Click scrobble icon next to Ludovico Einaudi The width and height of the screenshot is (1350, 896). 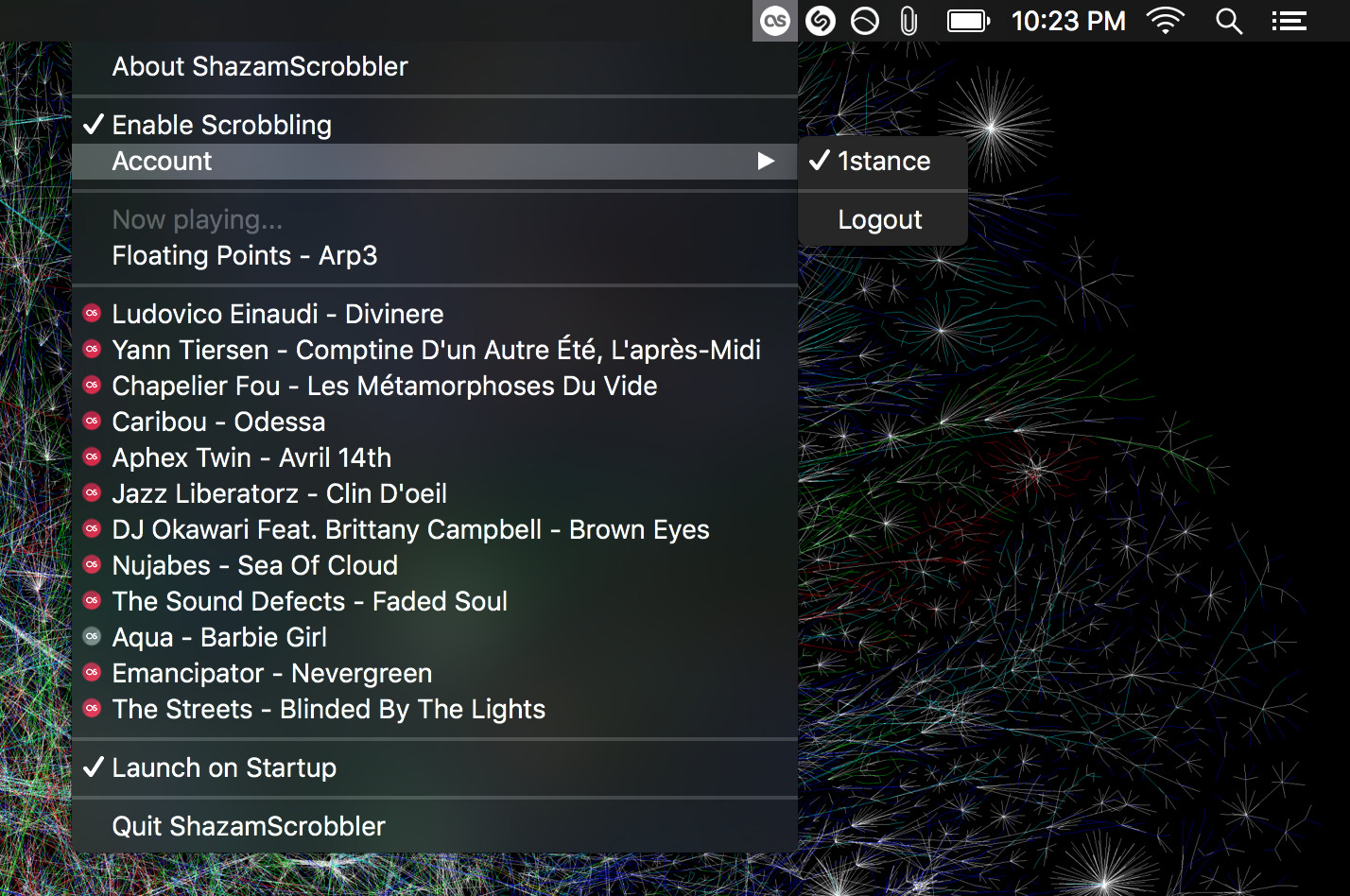pos(92,313)
